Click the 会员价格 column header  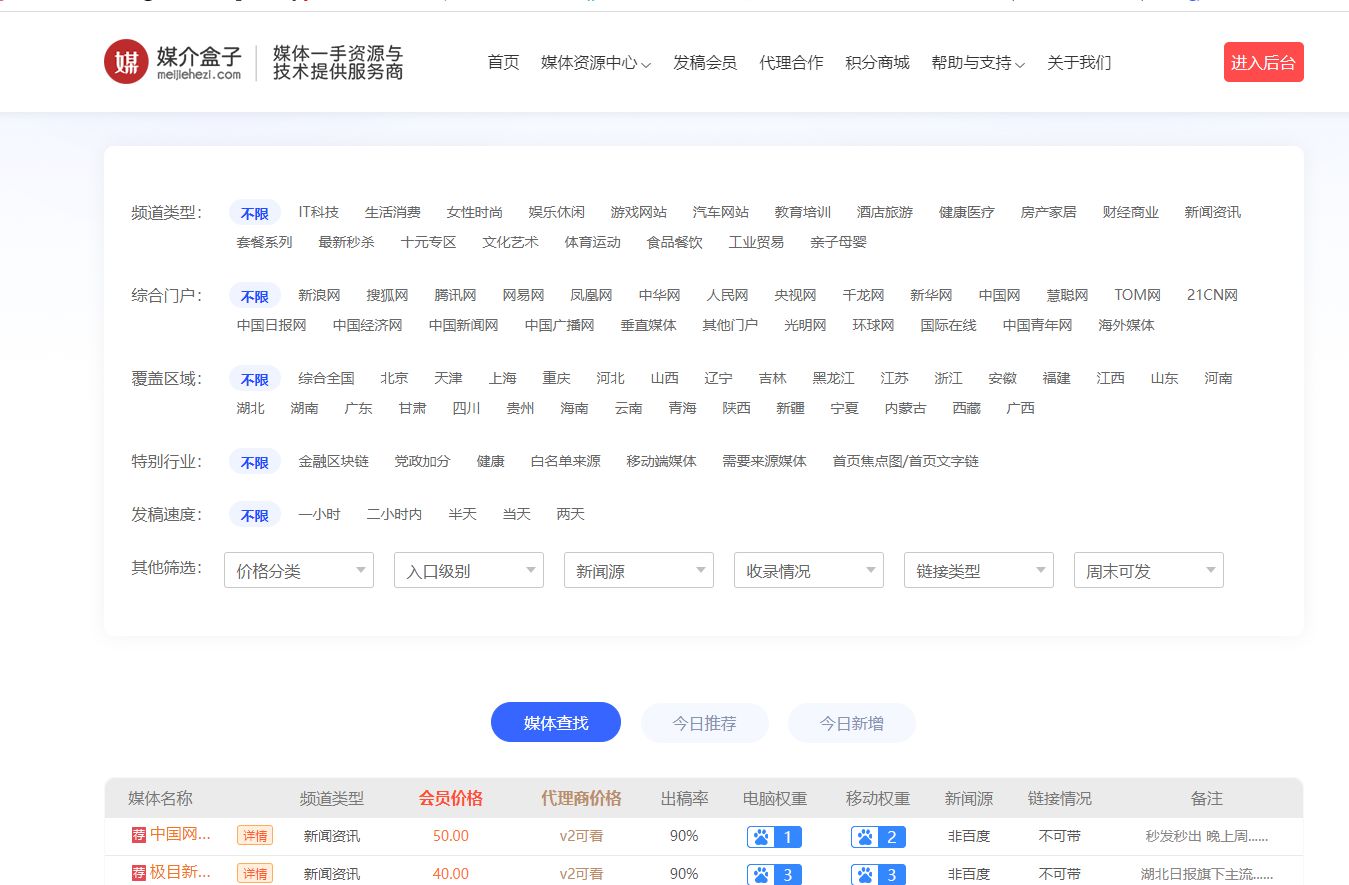point(450,798)
